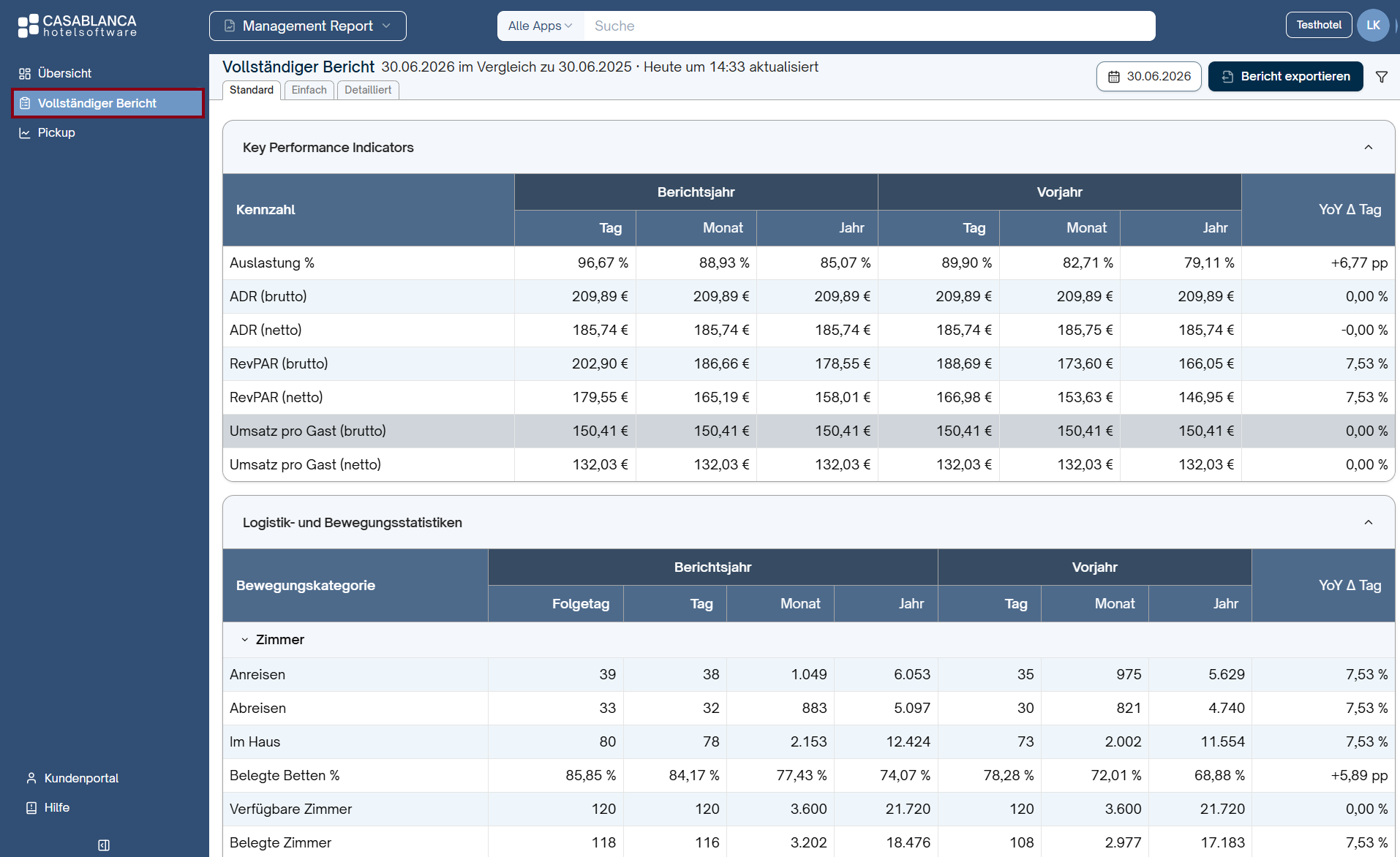Select the Auslastung % row label
1400x857 pixels.
tap(272, 263)
